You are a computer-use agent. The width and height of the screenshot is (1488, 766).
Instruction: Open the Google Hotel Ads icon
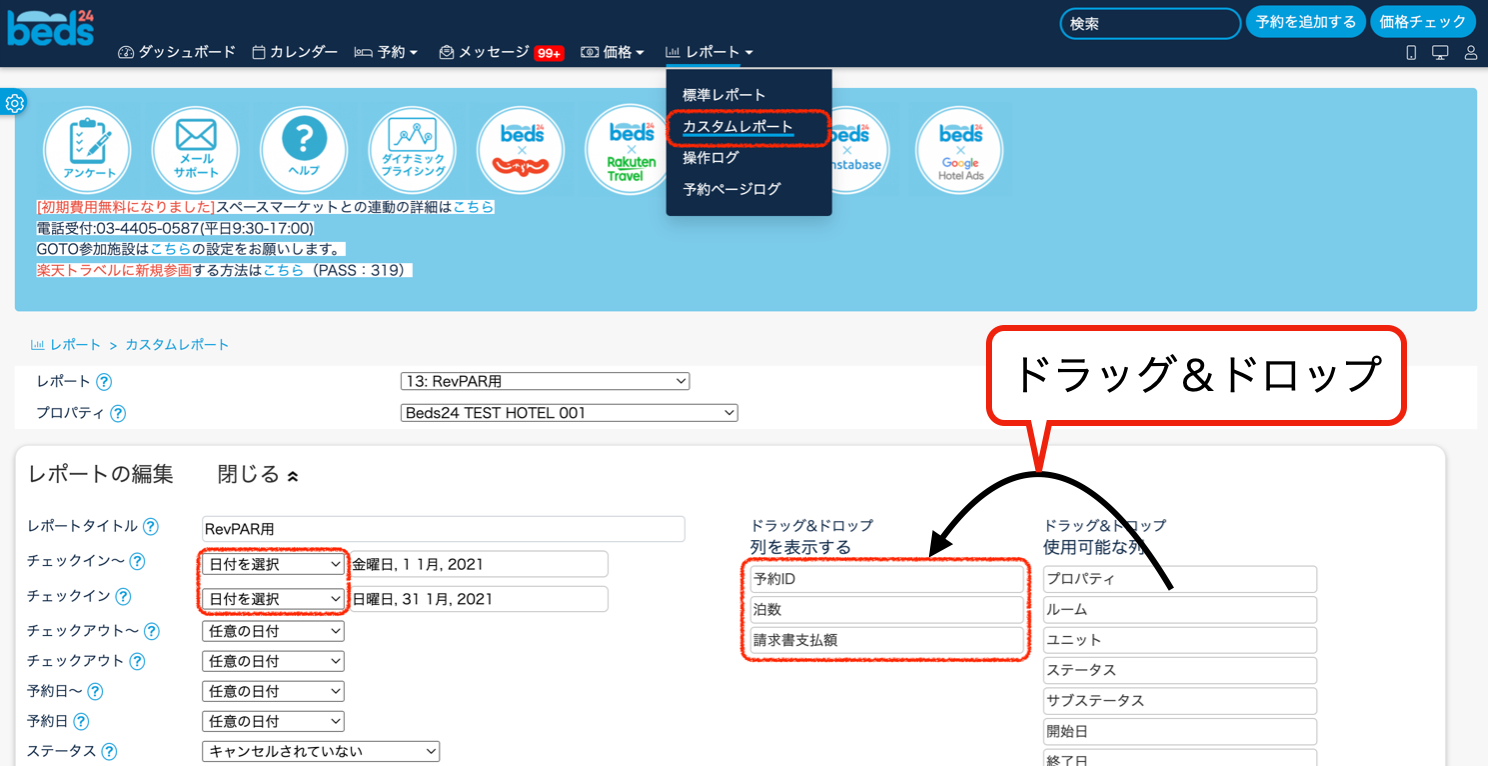960,150
